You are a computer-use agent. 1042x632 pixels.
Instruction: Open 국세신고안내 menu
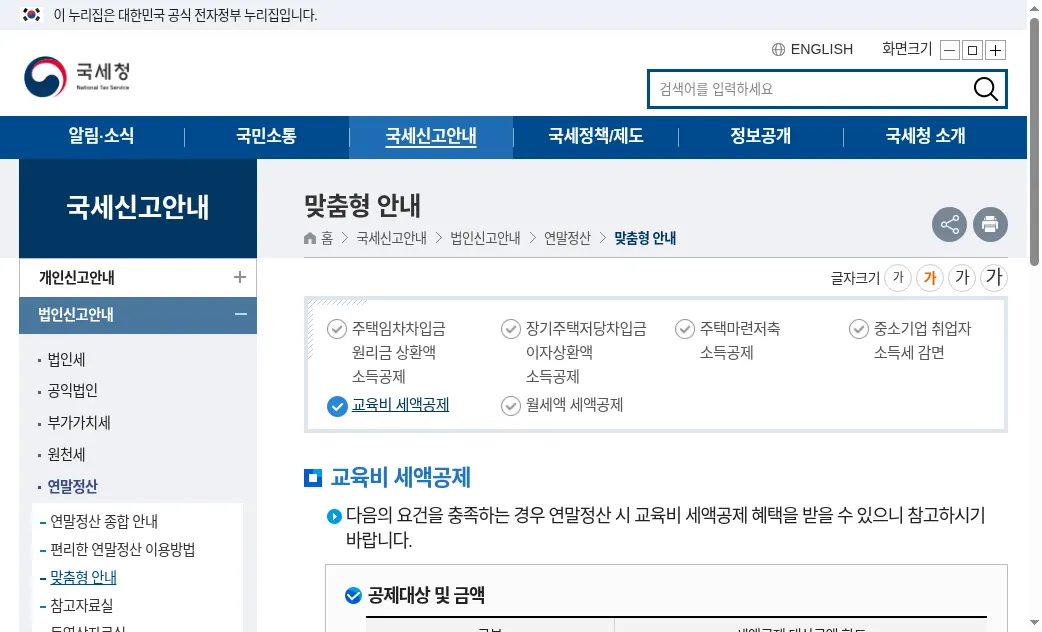pyautogui.click(x=431, y=136)
